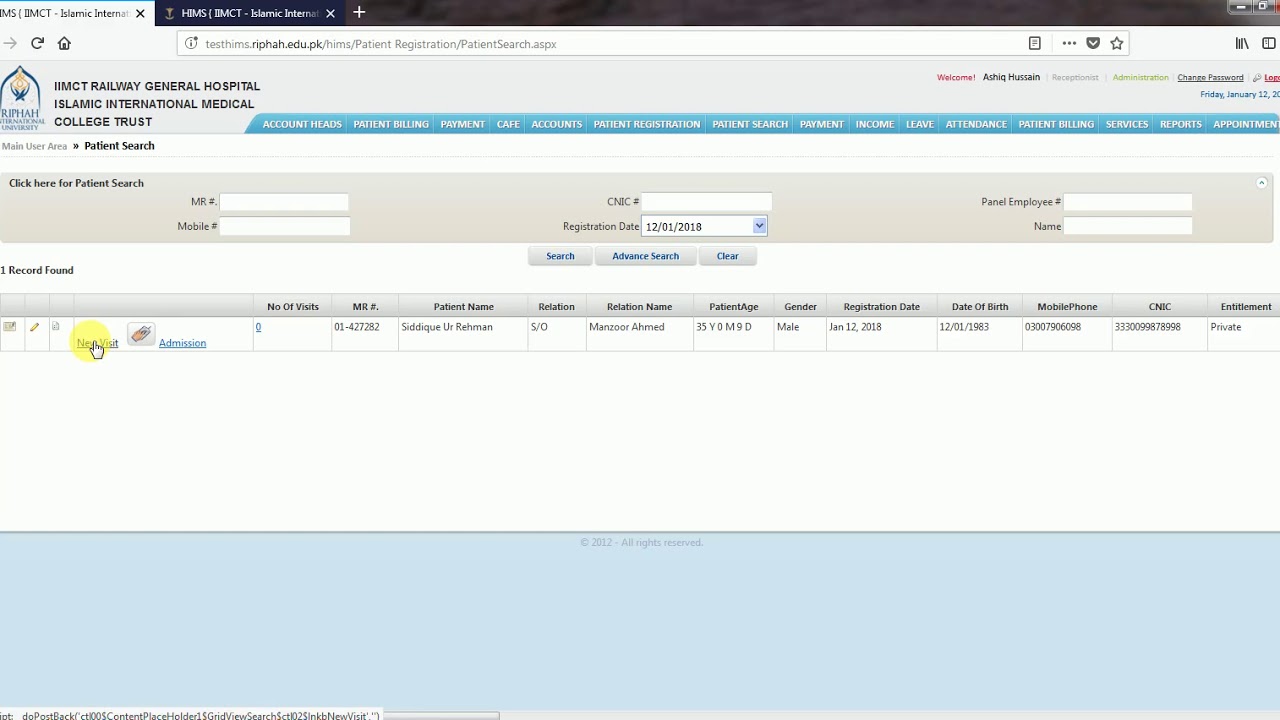Open the card icon in patient row
The height and width of the screenshot is (720, 1280).
click(9, 327)
